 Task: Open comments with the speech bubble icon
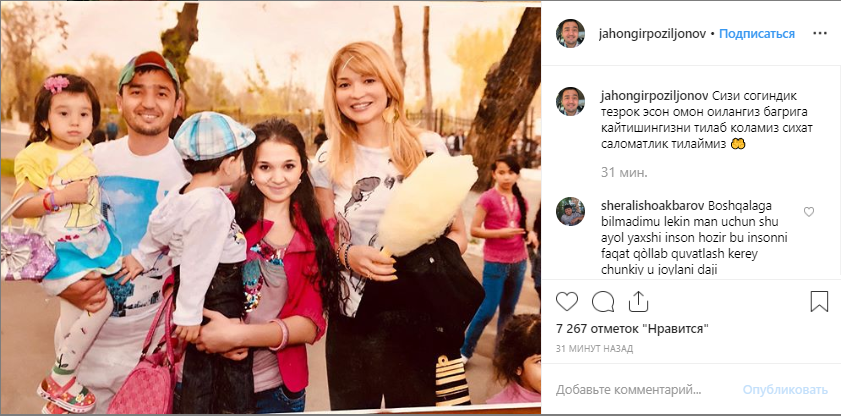603,302
